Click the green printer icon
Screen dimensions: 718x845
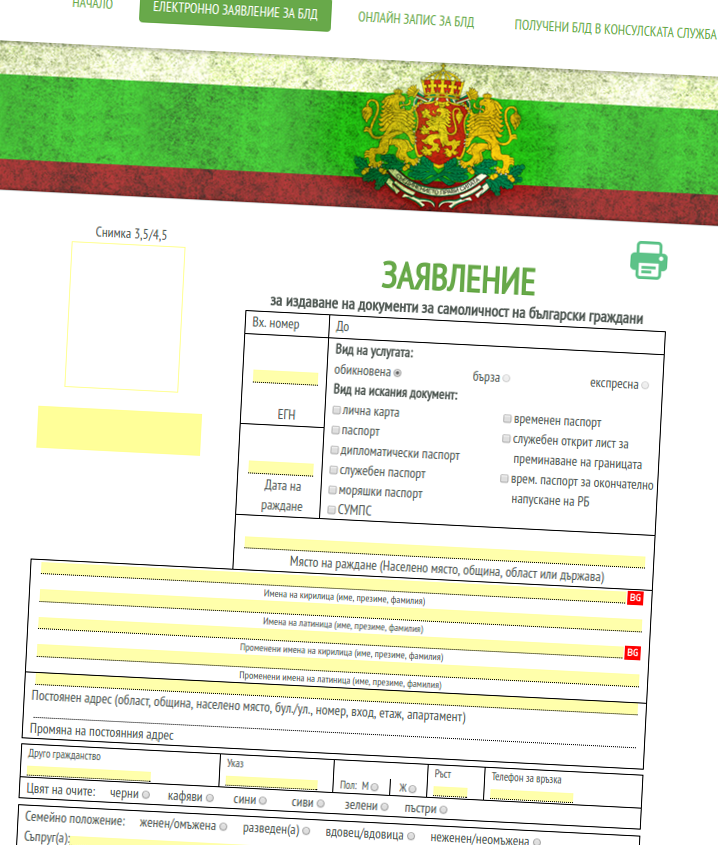(648, 261)
